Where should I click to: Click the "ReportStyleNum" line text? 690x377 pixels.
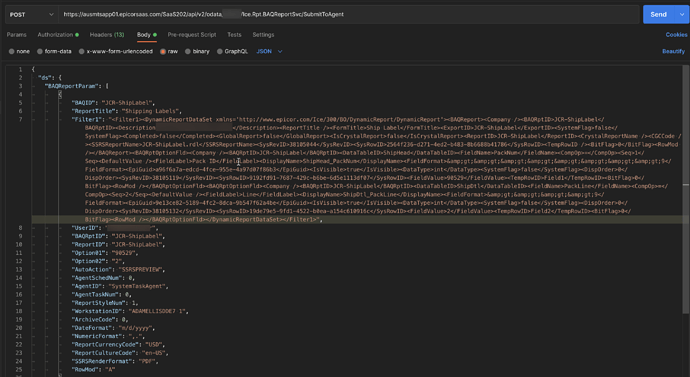tap(105, 303)
